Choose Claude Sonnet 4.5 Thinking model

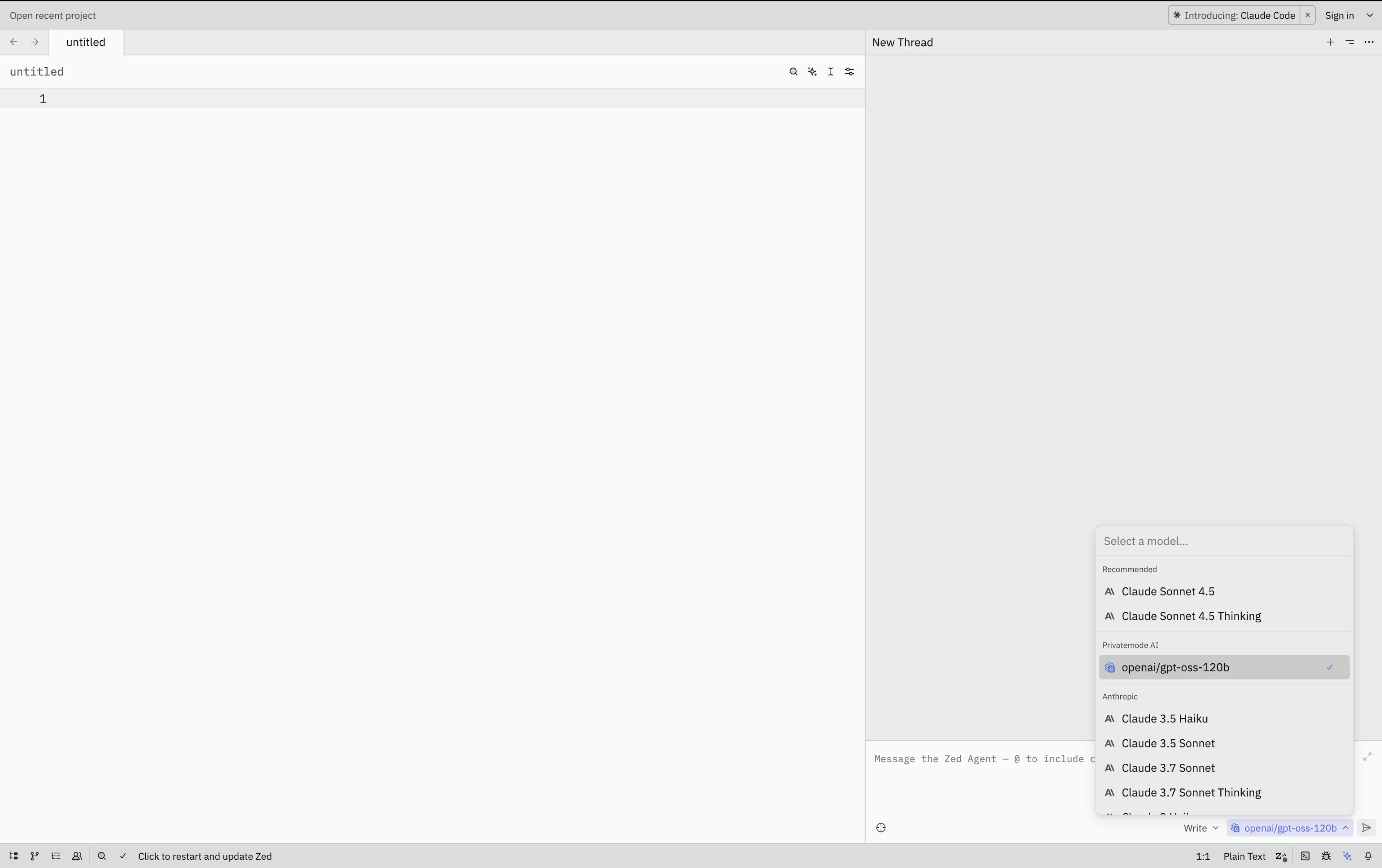tap(1191, 616)
